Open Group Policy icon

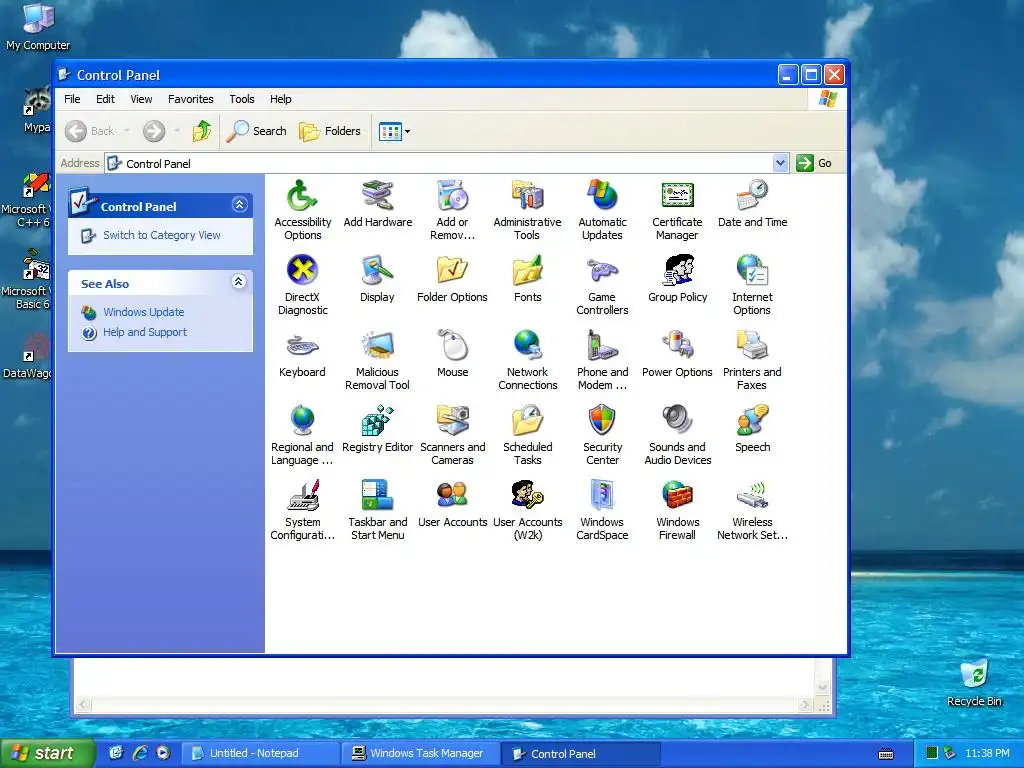tap(677, 278)
